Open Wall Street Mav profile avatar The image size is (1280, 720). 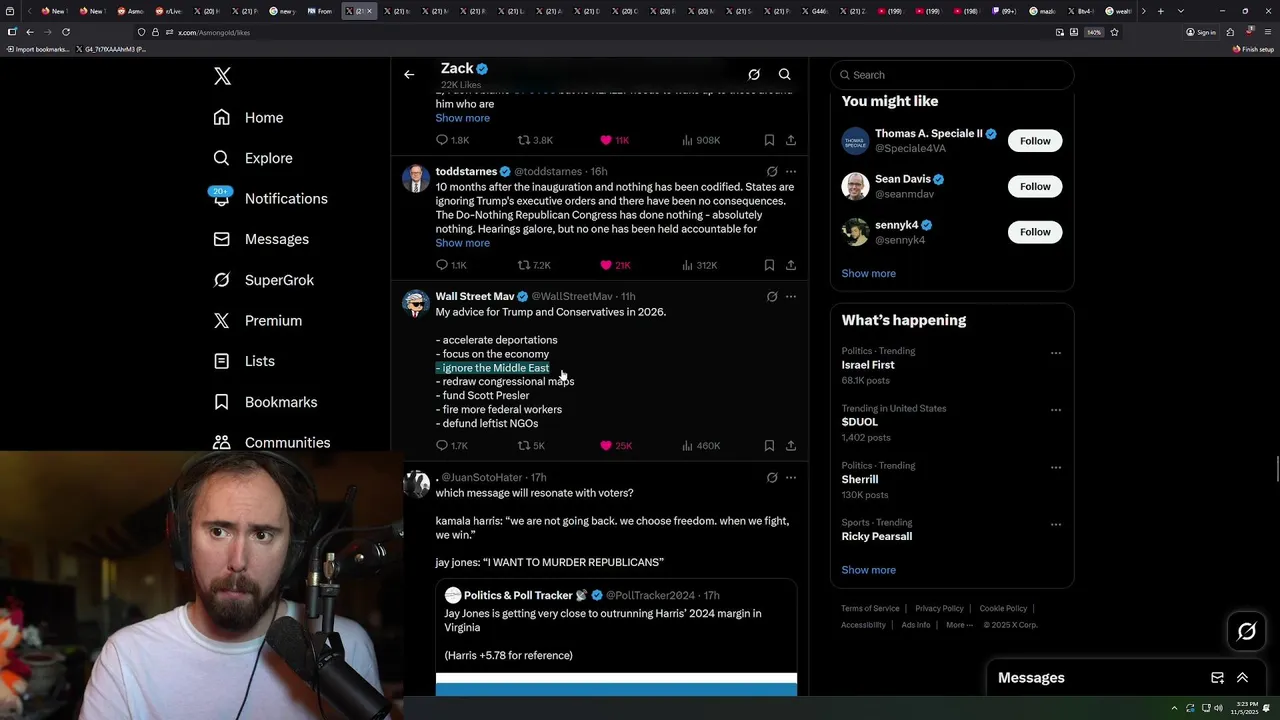tap(416, 303)
